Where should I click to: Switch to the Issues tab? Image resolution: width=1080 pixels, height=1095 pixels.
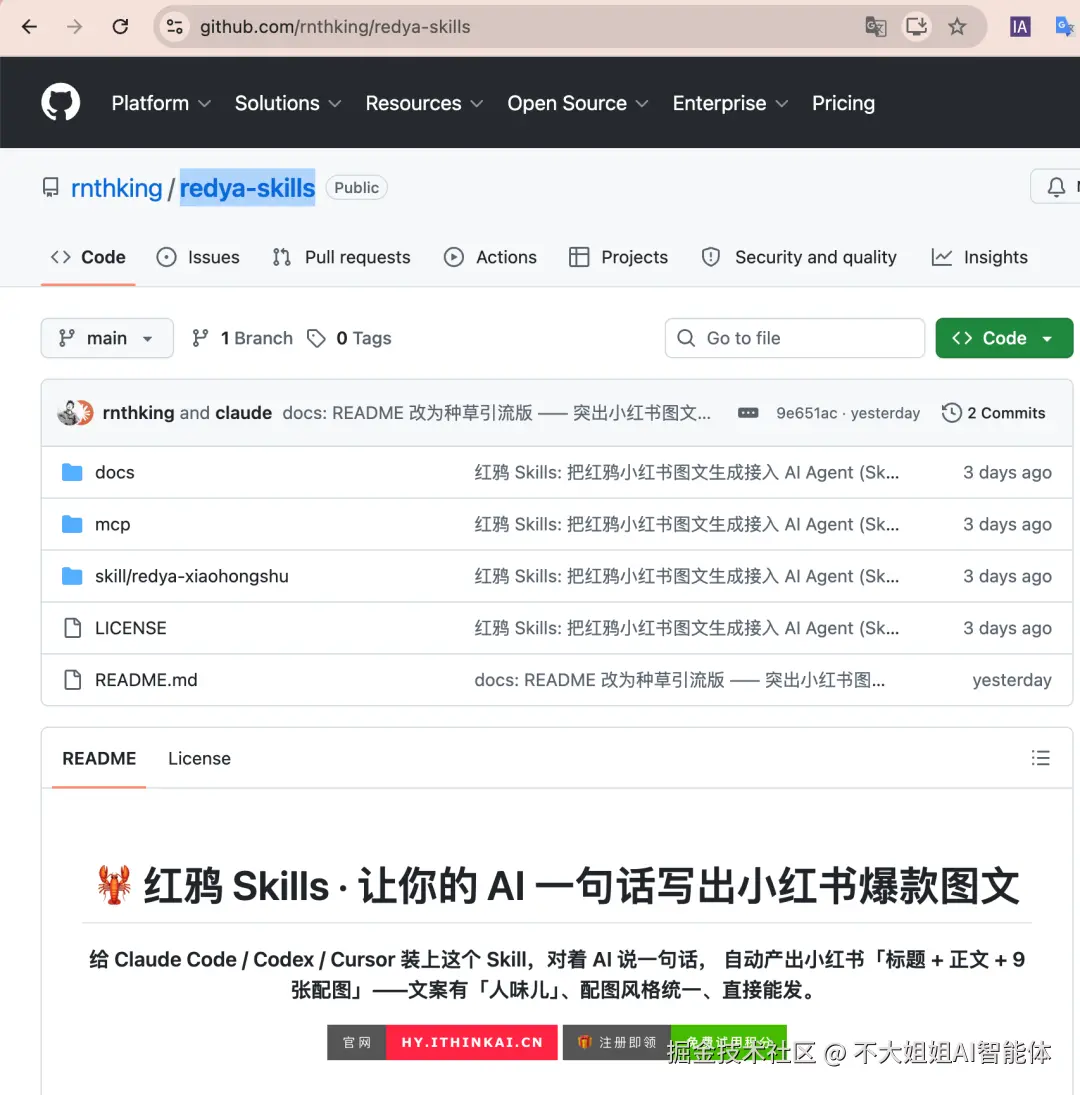point(198,257)
